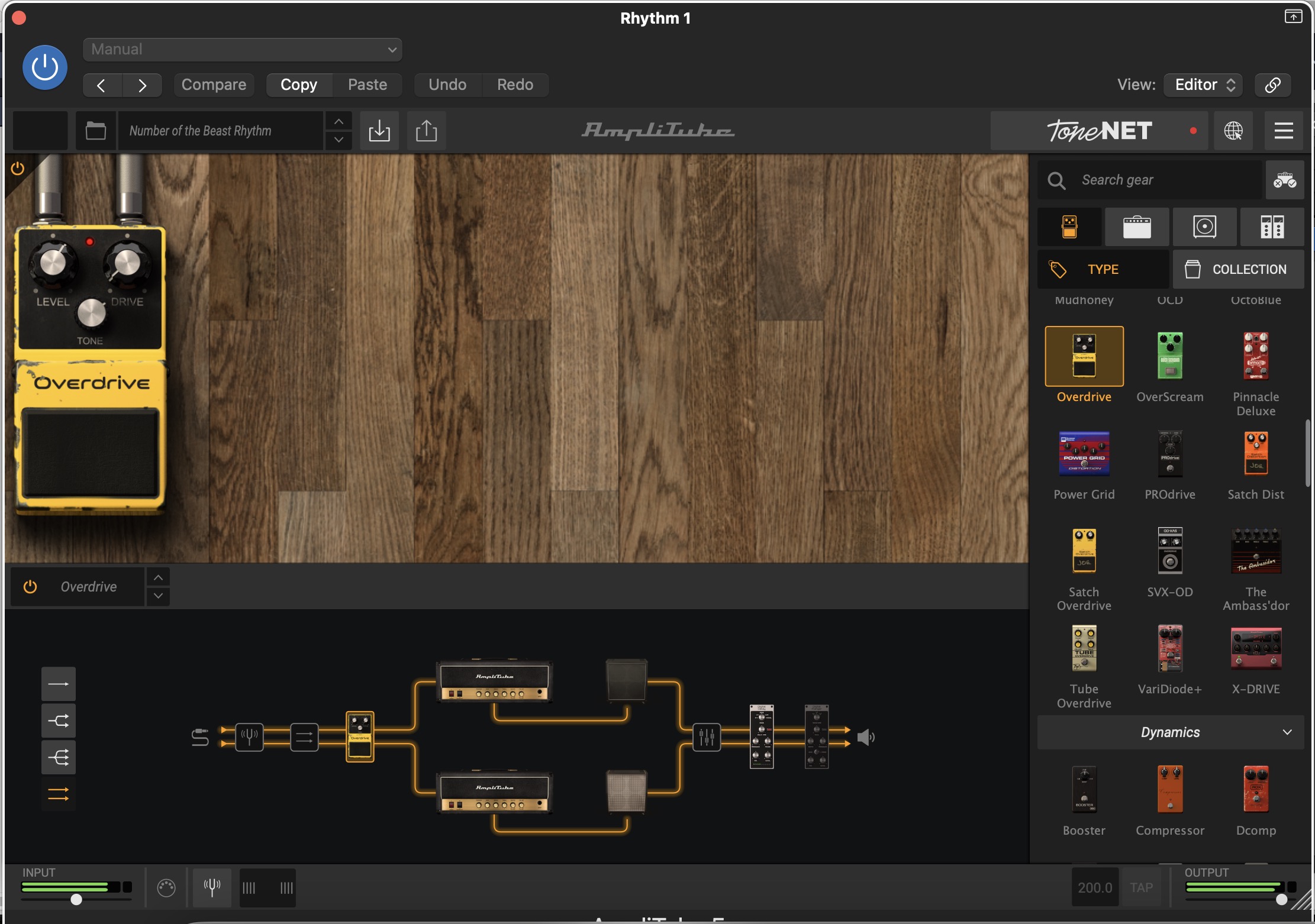Switch to the TYPE filter tab
The image size is (1315, 924).
tap(1103, 269)
